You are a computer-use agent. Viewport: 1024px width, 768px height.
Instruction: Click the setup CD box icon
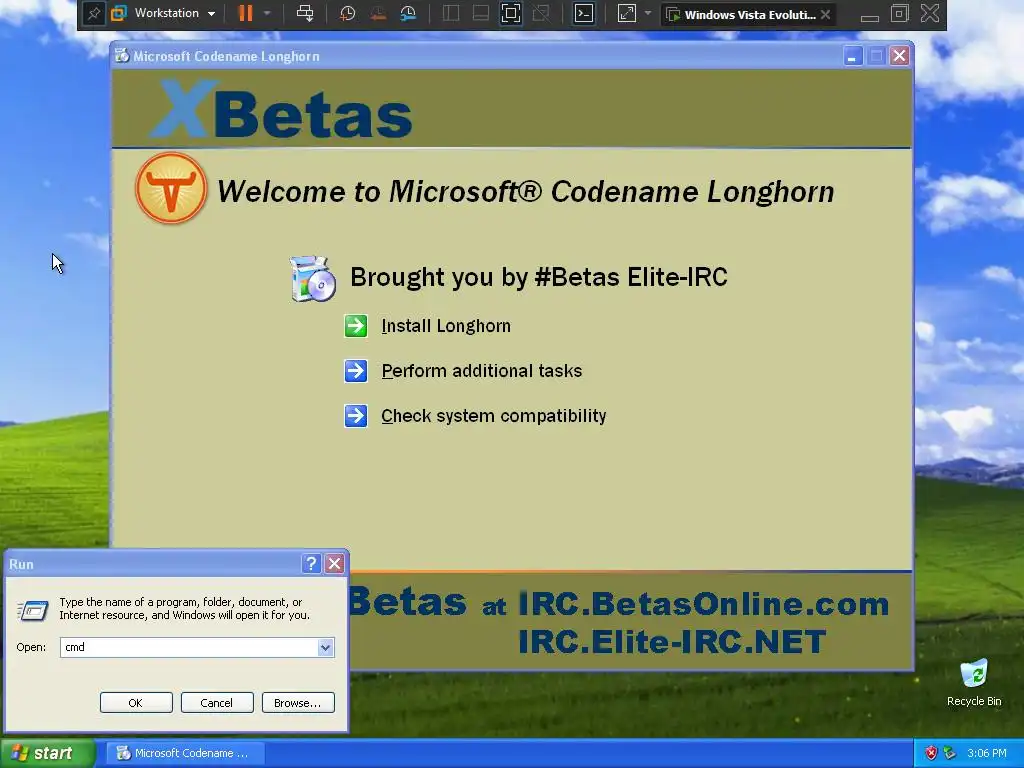pos(313,279)
